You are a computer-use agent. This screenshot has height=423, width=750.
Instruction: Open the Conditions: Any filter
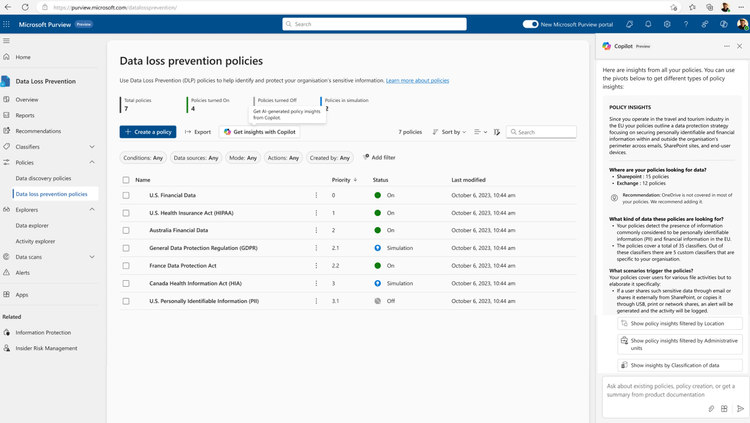click(x=143, y=157)
